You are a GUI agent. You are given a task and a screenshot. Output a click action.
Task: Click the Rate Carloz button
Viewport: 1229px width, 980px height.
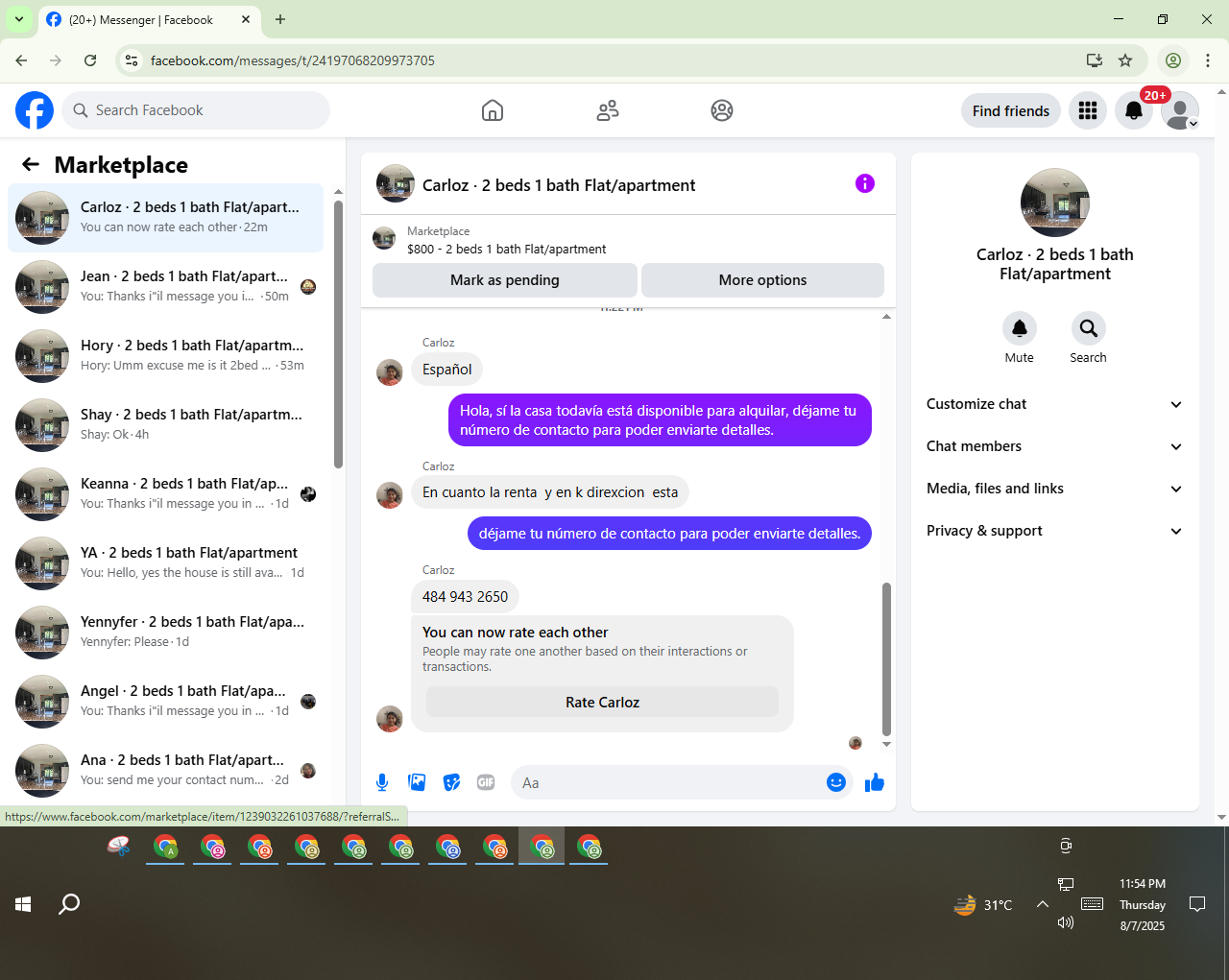pos(602,702)
